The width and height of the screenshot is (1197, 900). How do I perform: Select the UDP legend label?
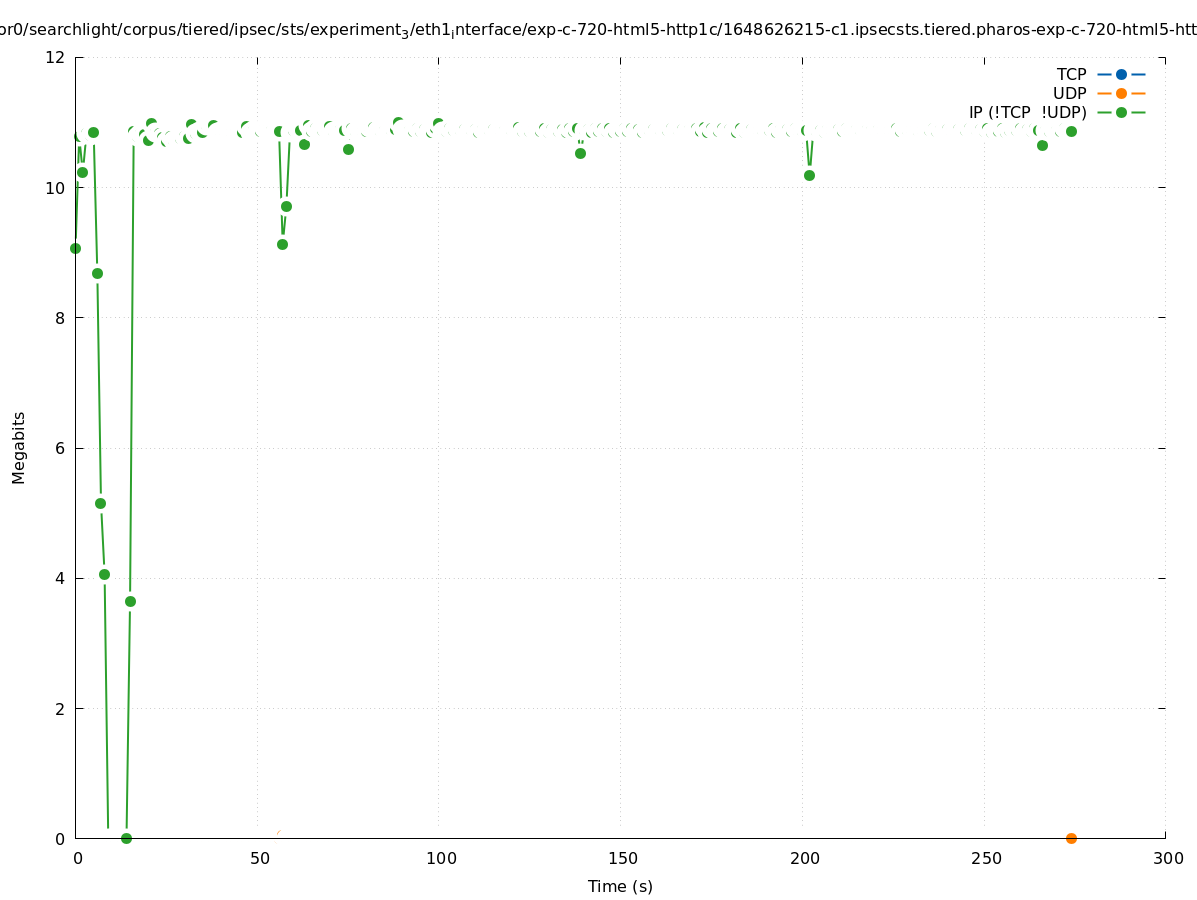point(1069,93)
